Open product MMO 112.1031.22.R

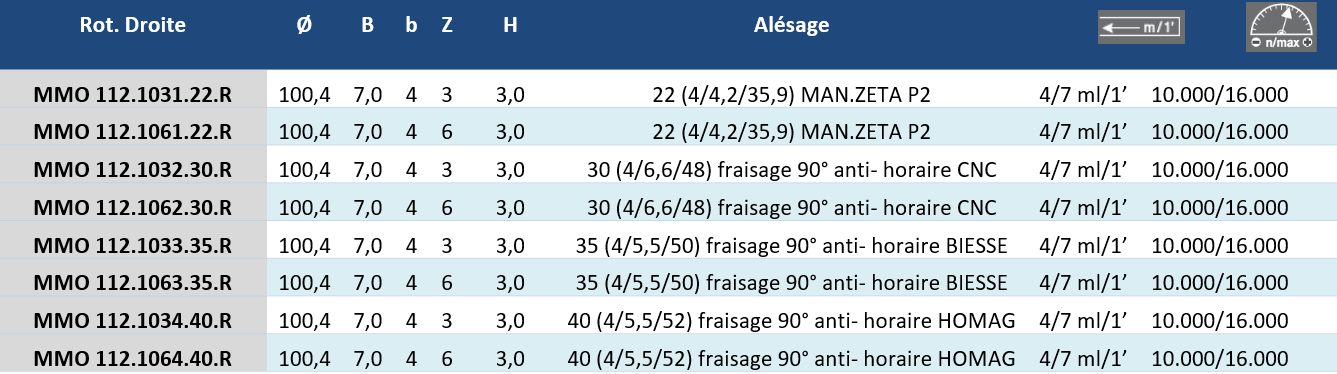[x=133, y=96]
